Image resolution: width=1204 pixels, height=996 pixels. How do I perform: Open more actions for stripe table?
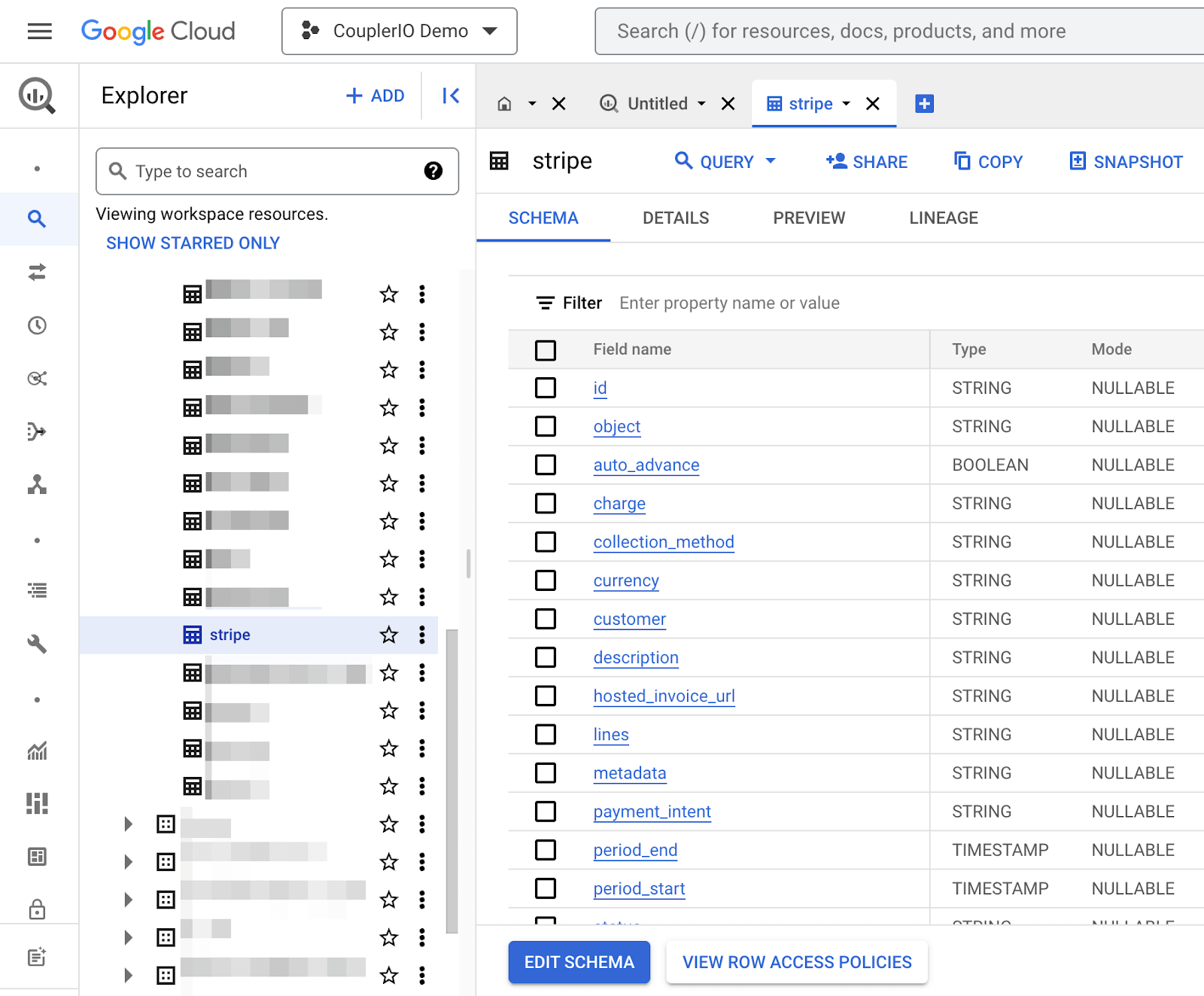[x=422, y=635]
